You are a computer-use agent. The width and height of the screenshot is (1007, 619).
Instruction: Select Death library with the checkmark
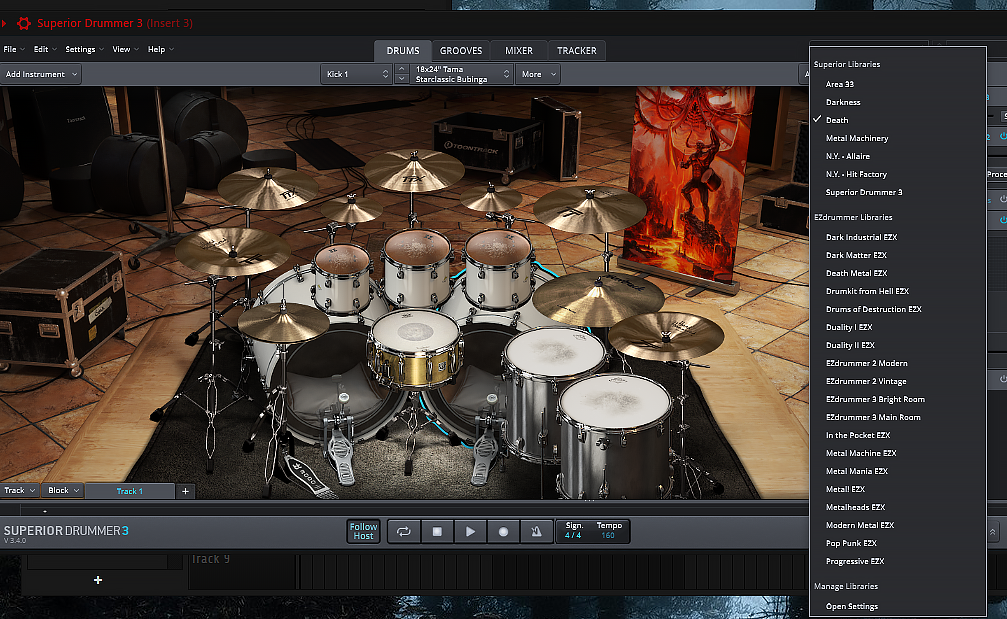click(837, 120)
